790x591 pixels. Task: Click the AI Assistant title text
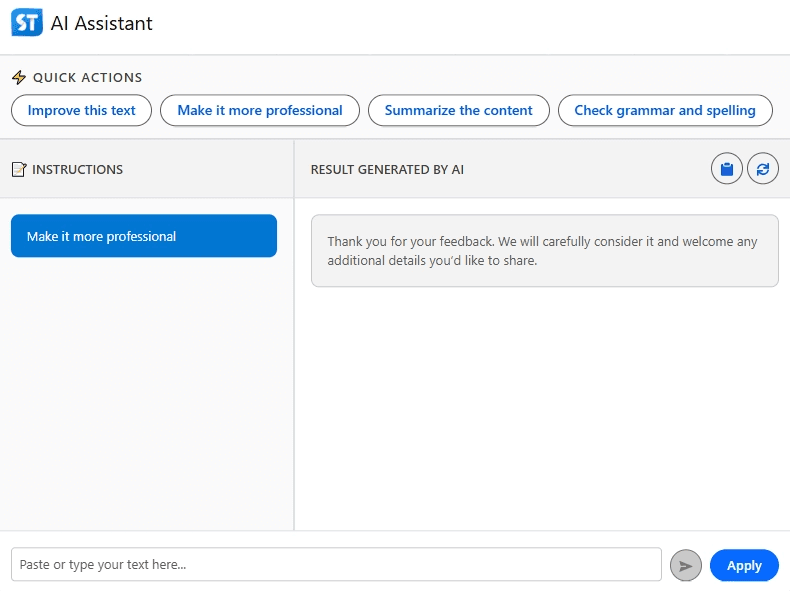102,23
